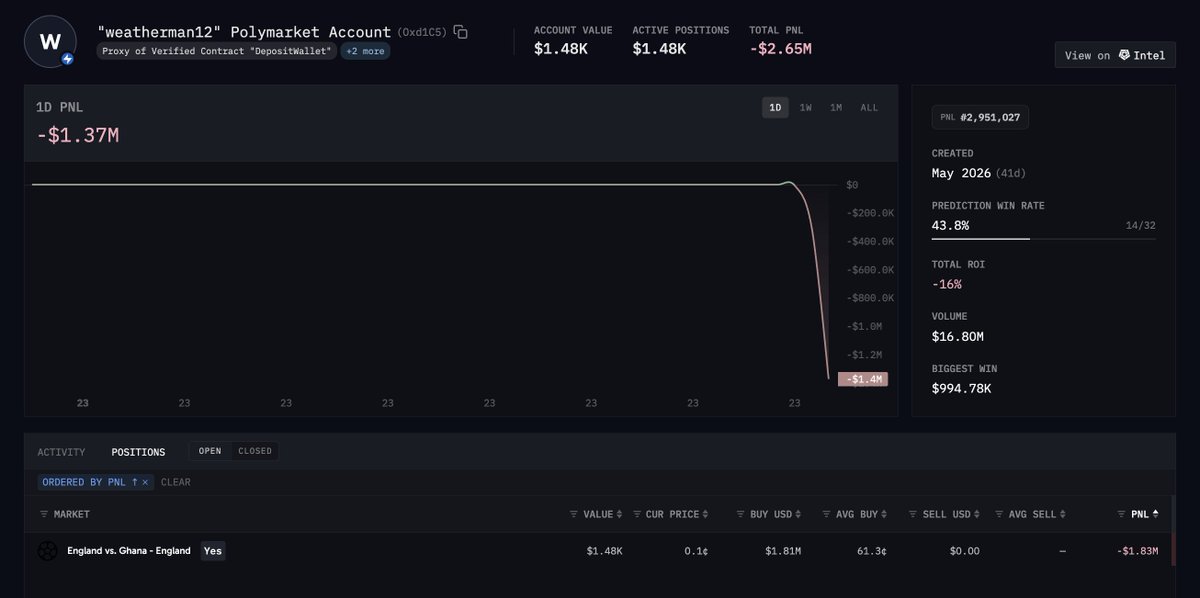Remove the ORDERED BY PNL chip via x
1200x598 pixels.
(x=145, y=482)
